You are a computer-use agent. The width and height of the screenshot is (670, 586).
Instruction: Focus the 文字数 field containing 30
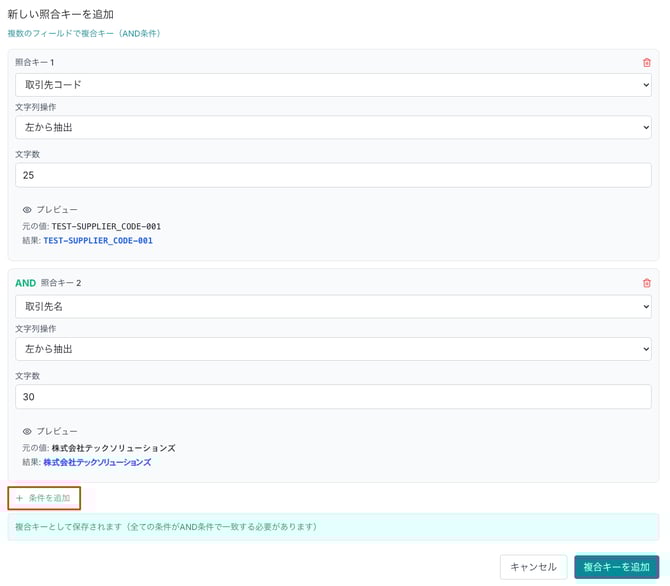click(333, 396)
